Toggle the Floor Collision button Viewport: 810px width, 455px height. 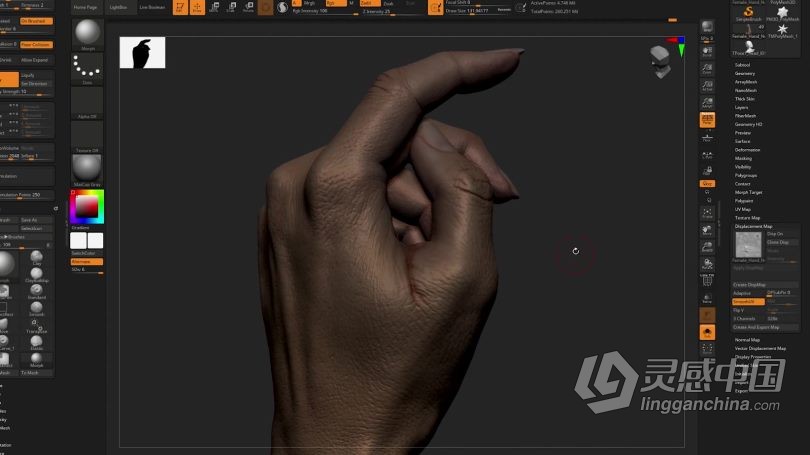click(36, 44)
